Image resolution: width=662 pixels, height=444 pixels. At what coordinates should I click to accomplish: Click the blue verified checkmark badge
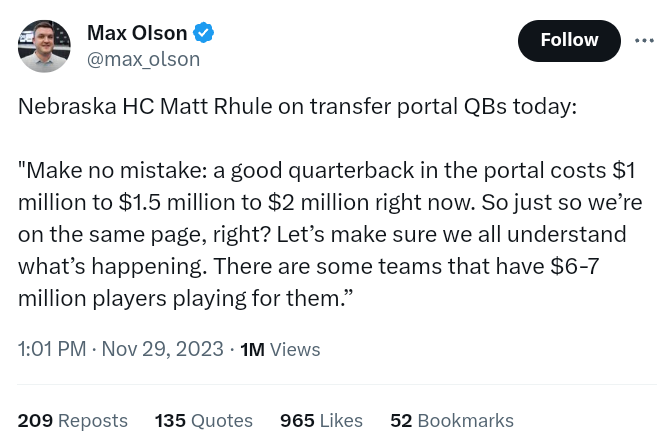pyautogui.click(x=204, y=33)
